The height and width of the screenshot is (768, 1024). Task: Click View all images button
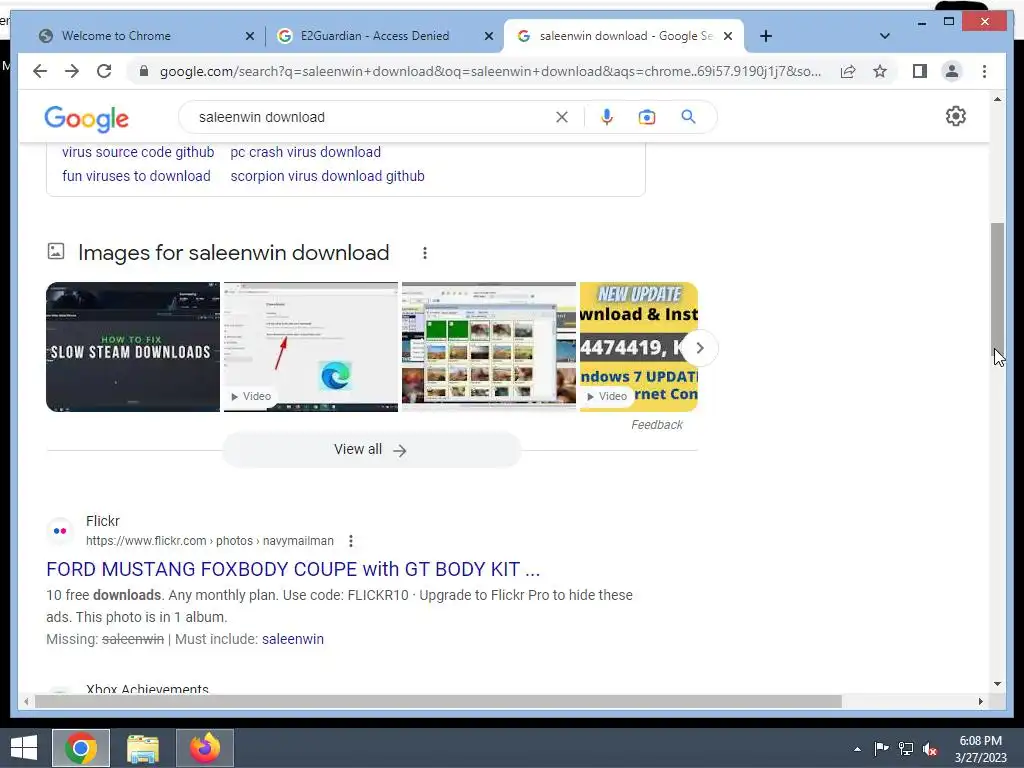pos(372,449)
